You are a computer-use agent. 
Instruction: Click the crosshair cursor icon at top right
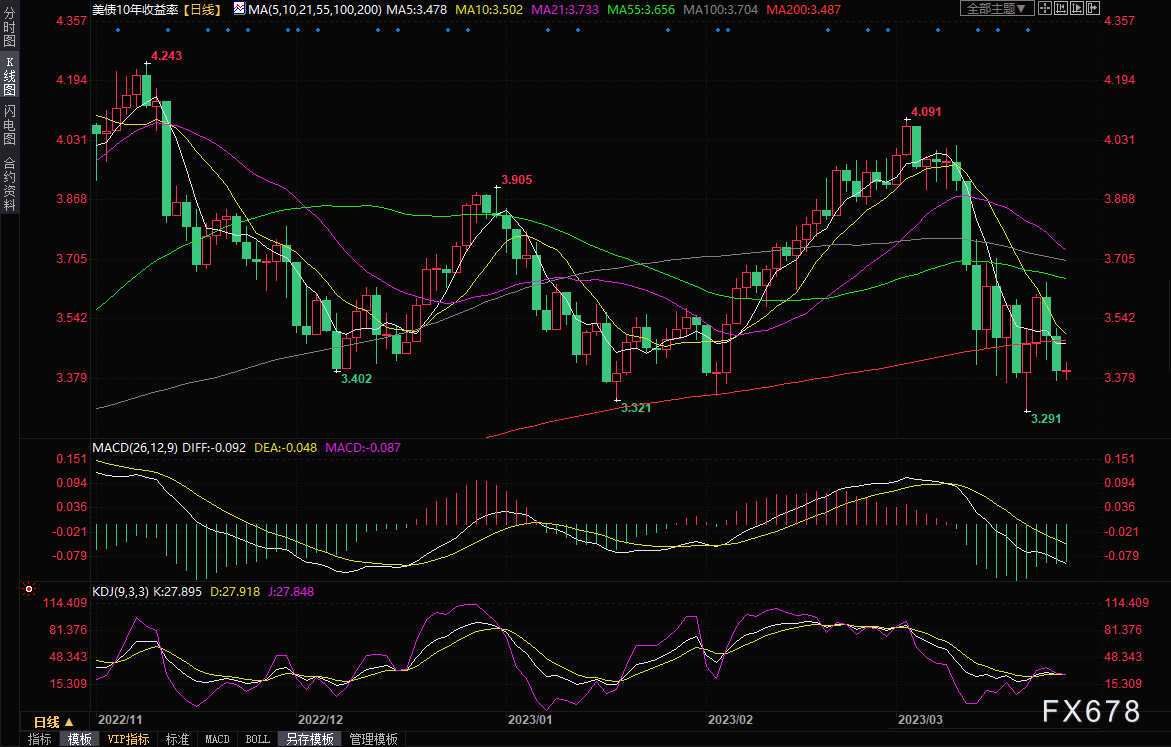point(1045,8)
